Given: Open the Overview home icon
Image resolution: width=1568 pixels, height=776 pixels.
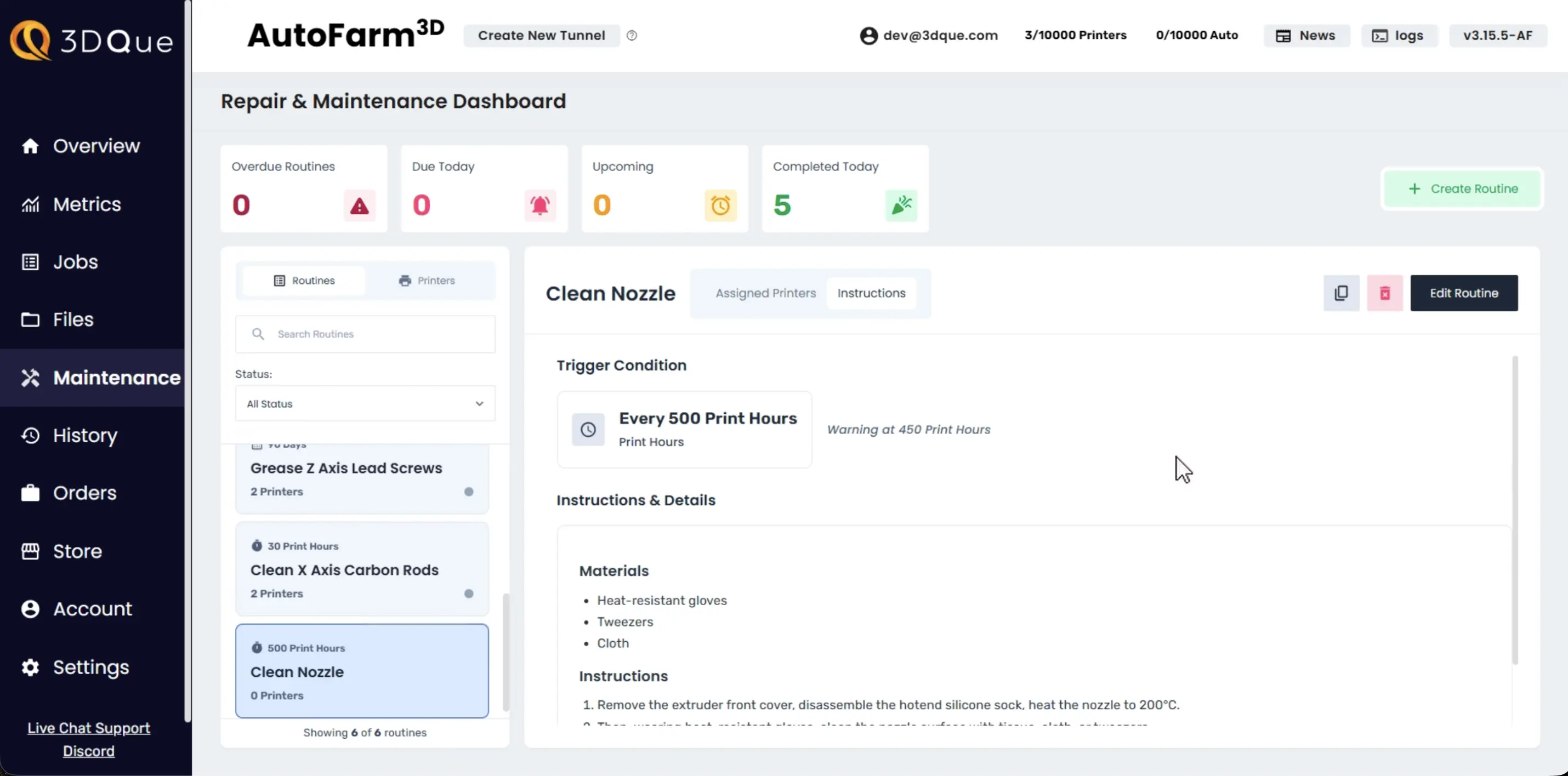Looking at the screenshot, I should tap(31, 146).
